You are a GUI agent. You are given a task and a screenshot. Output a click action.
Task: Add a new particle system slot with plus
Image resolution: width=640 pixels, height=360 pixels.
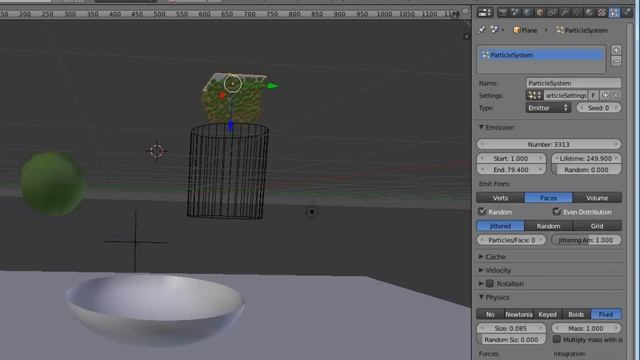[616, 50]
